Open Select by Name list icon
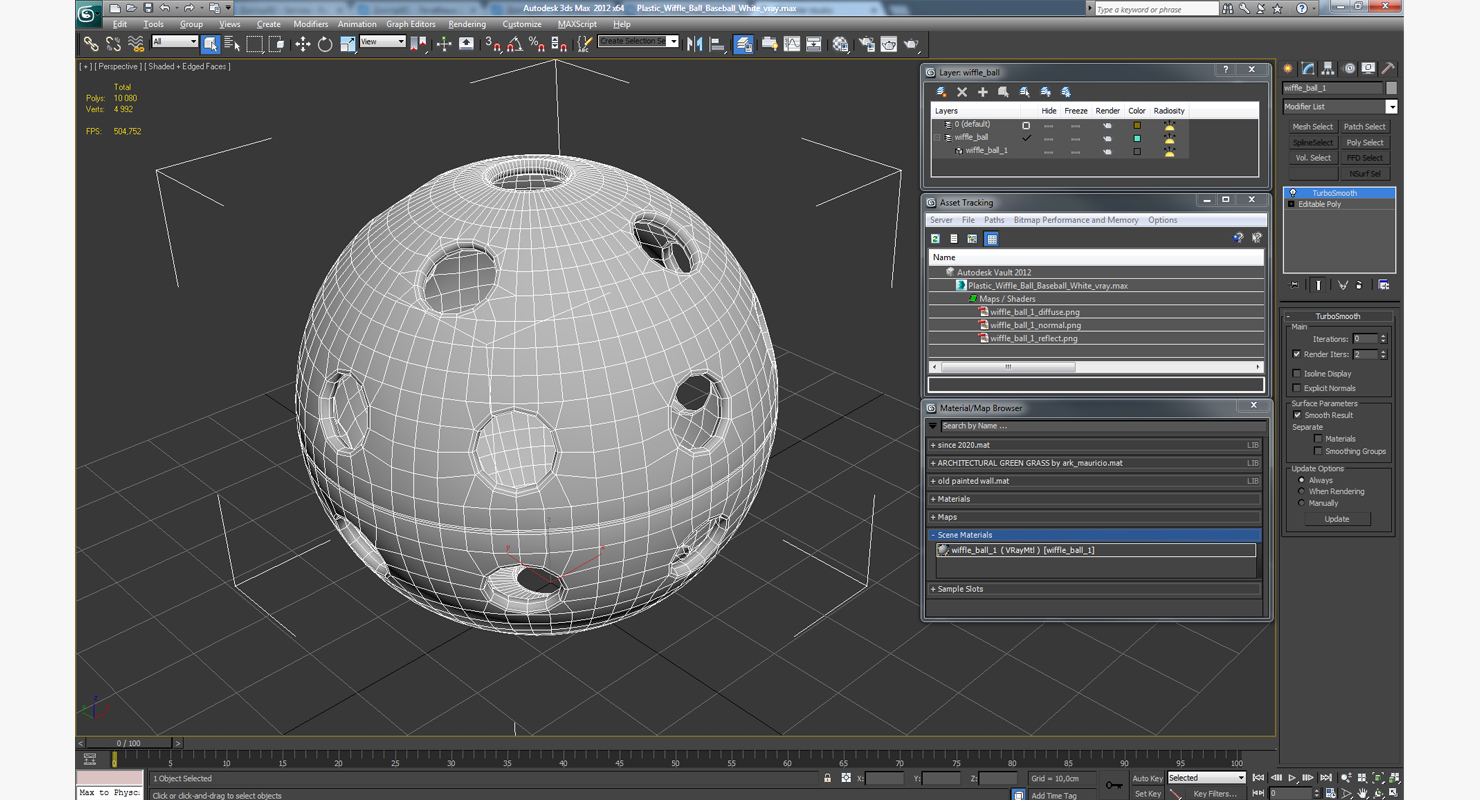1480x800 pixels. click(232, 44)
